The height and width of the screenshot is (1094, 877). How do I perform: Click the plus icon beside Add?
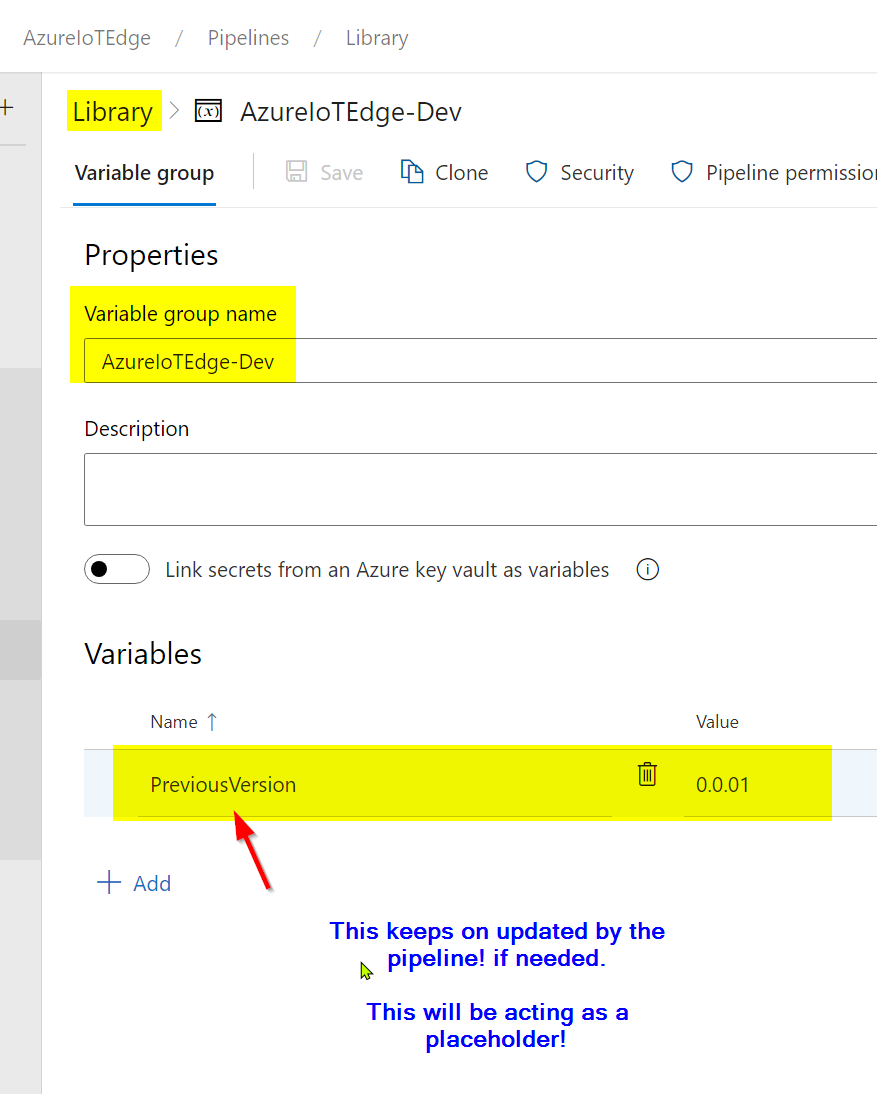click(109, 882)
